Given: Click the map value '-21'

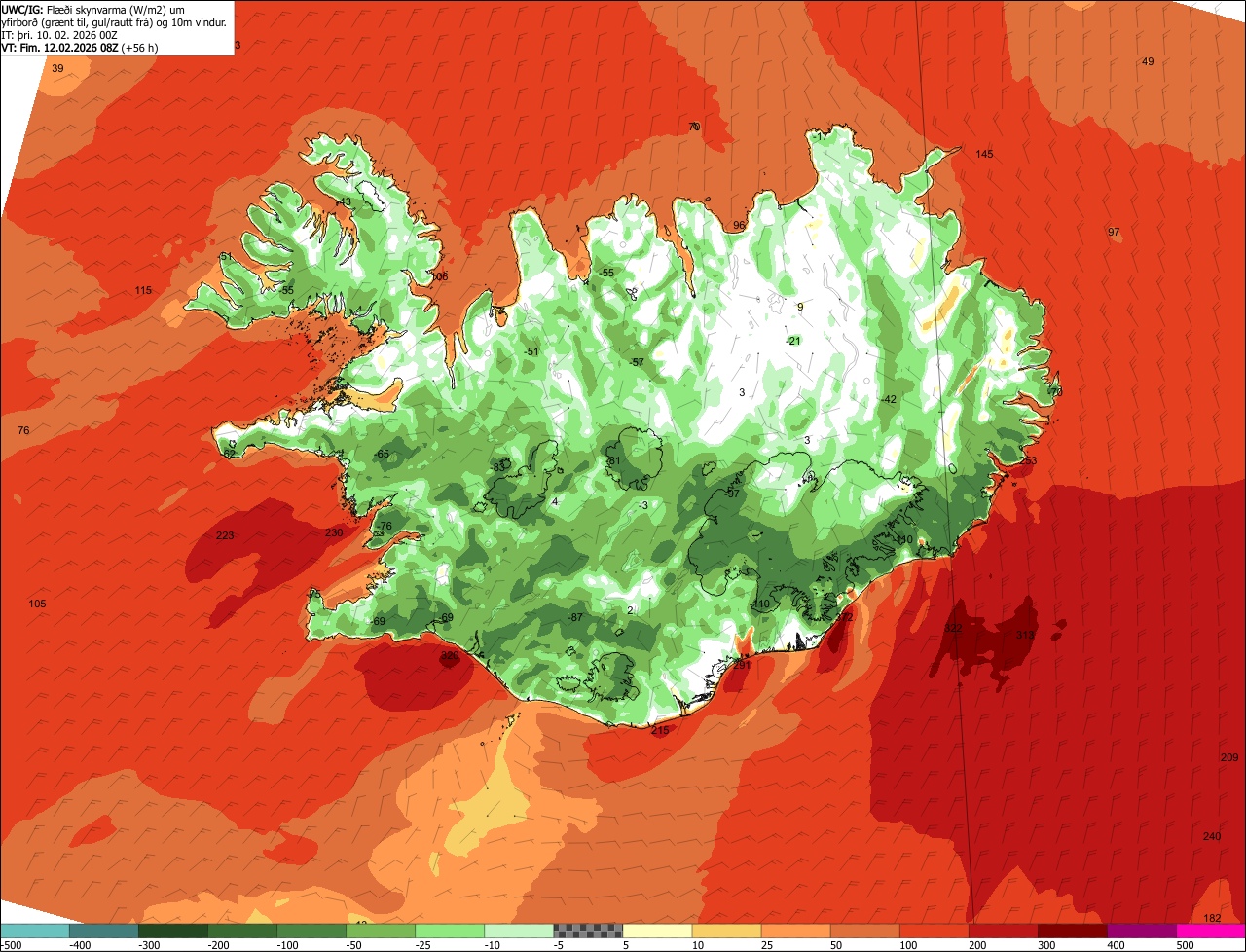Looking at the screenshot, I should point(792,340).
